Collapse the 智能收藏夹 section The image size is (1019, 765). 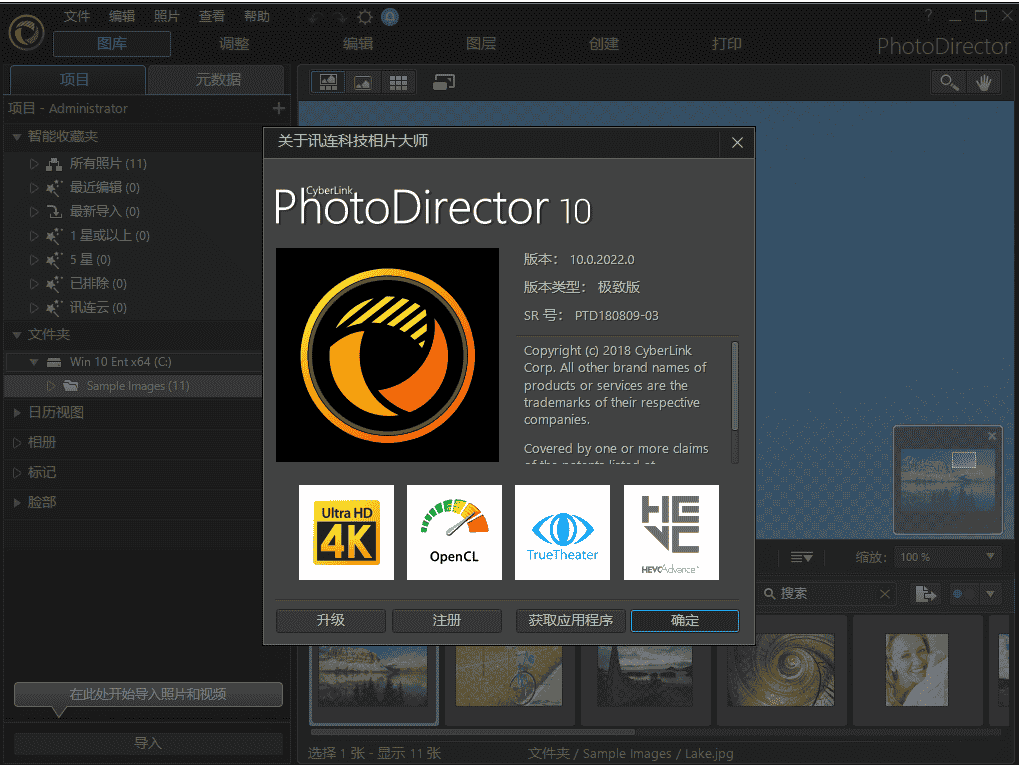[17, 137]
